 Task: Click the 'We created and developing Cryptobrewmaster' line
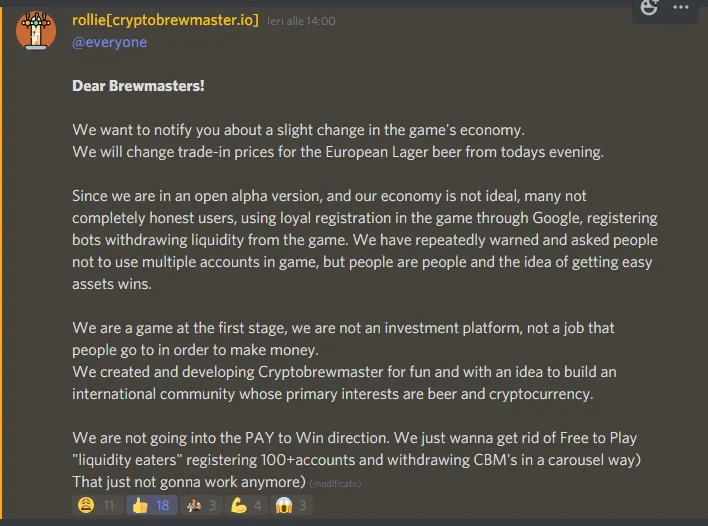tap(344, 372)
